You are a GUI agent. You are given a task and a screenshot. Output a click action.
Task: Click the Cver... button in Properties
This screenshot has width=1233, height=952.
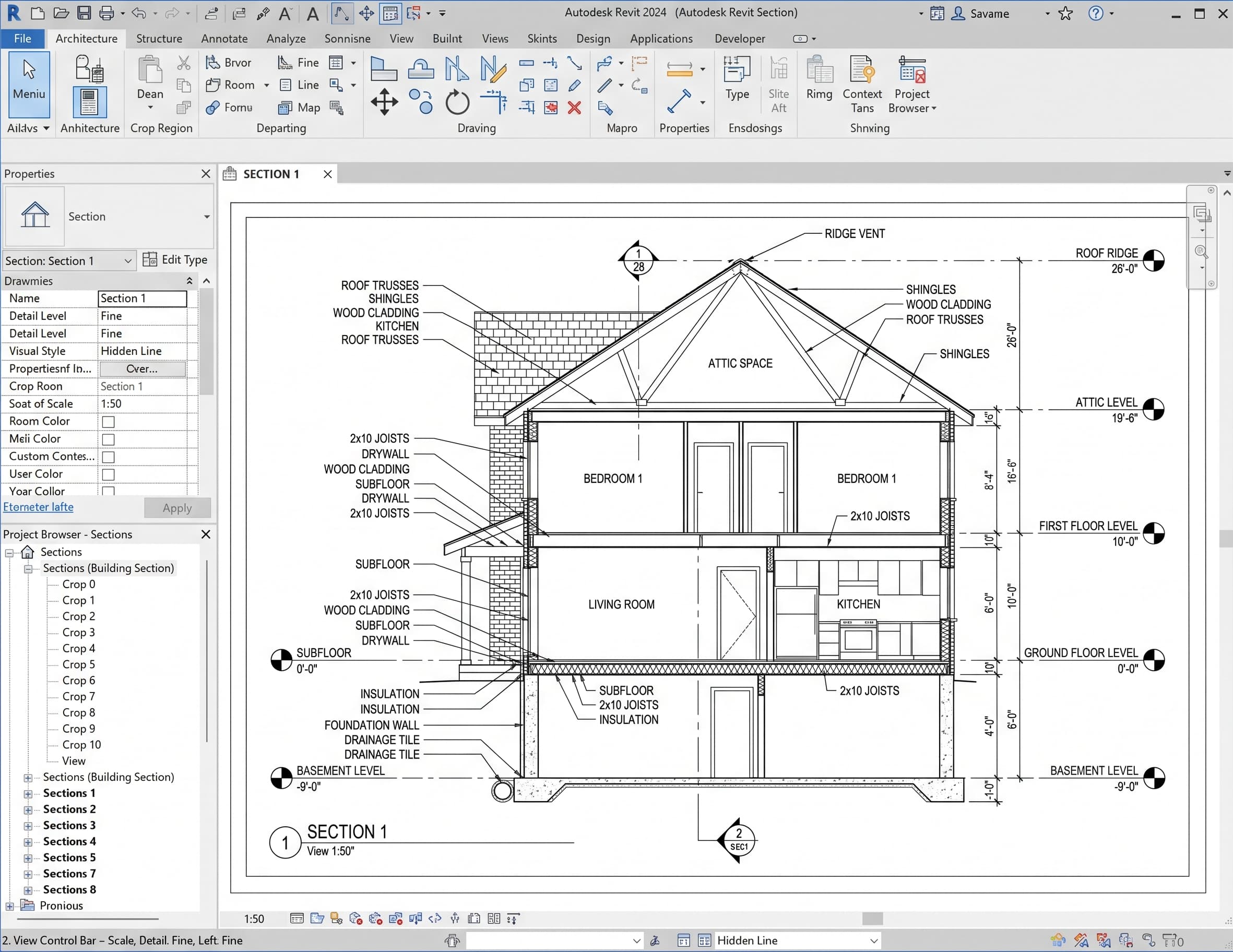tap(143, 368)
